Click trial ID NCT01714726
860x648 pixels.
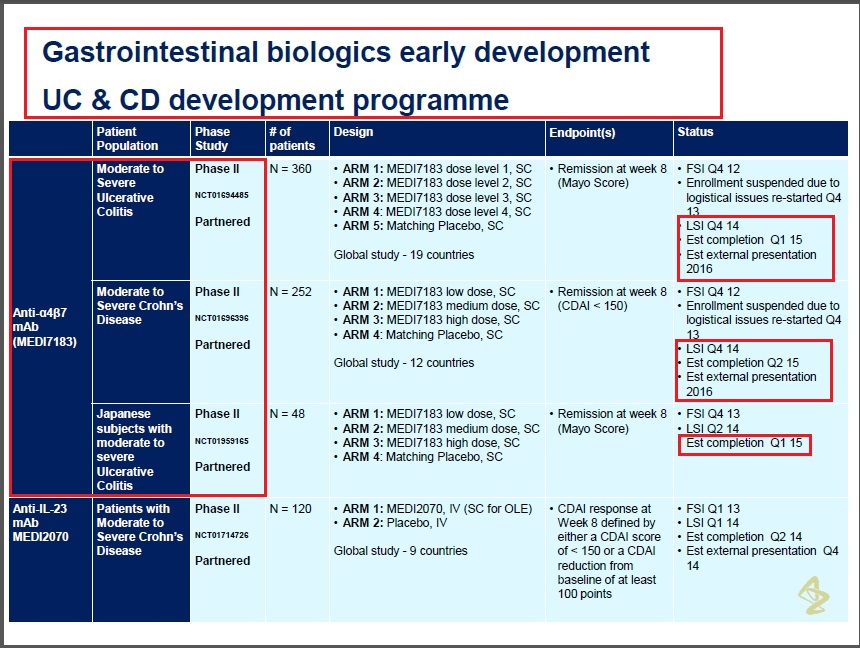pyautogui.click(x=222, y=535)
